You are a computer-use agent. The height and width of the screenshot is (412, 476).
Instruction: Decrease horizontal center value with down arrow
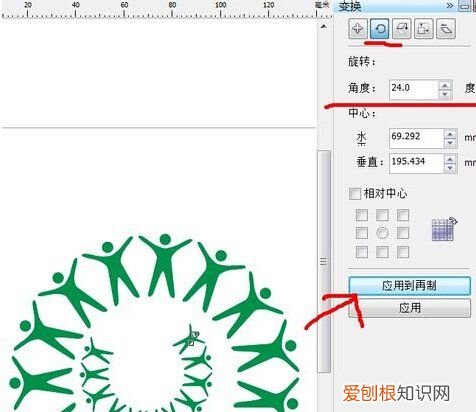point(450,143)
